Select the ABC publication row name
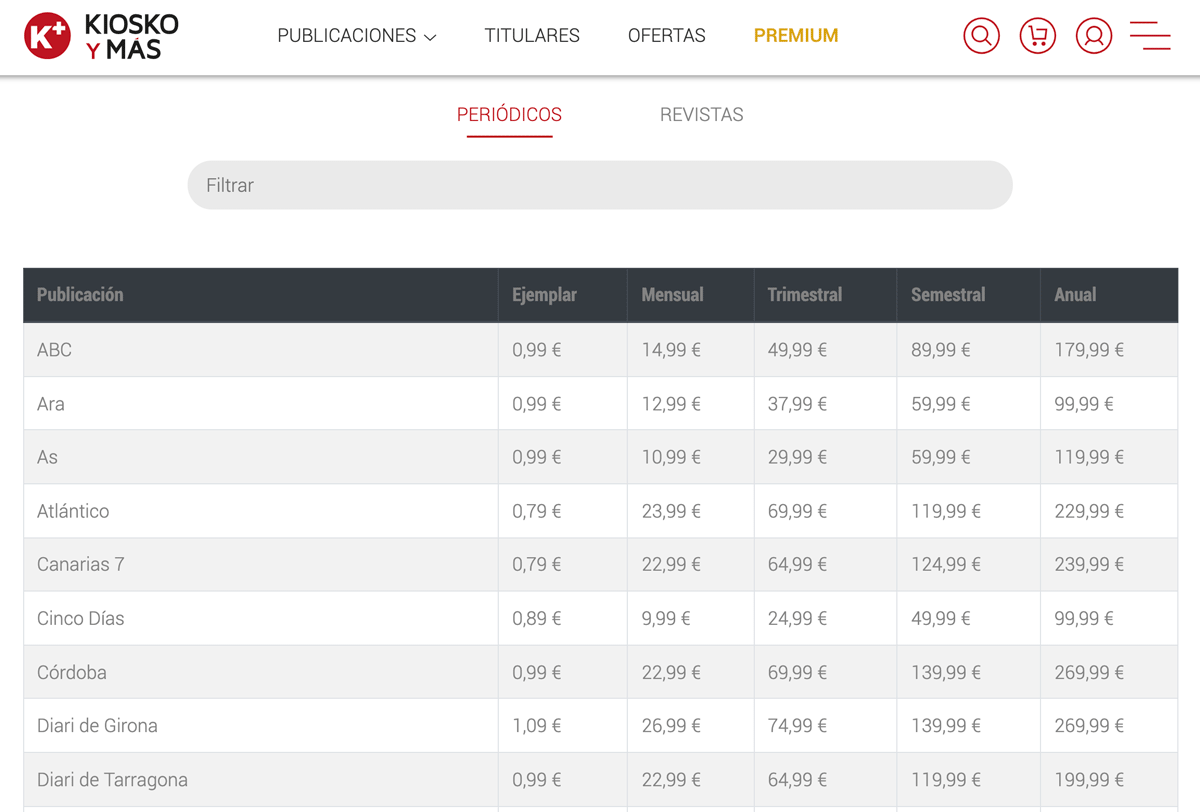Image resolution: width=1200 pixels, height=812 pixels. click(54, 350)
